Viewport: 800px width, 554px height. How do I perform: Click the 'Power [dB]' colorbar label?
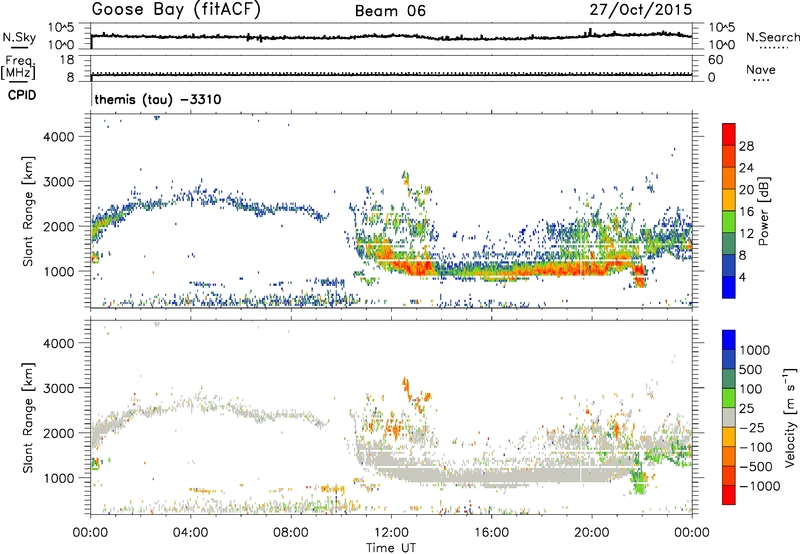(763, 211)
